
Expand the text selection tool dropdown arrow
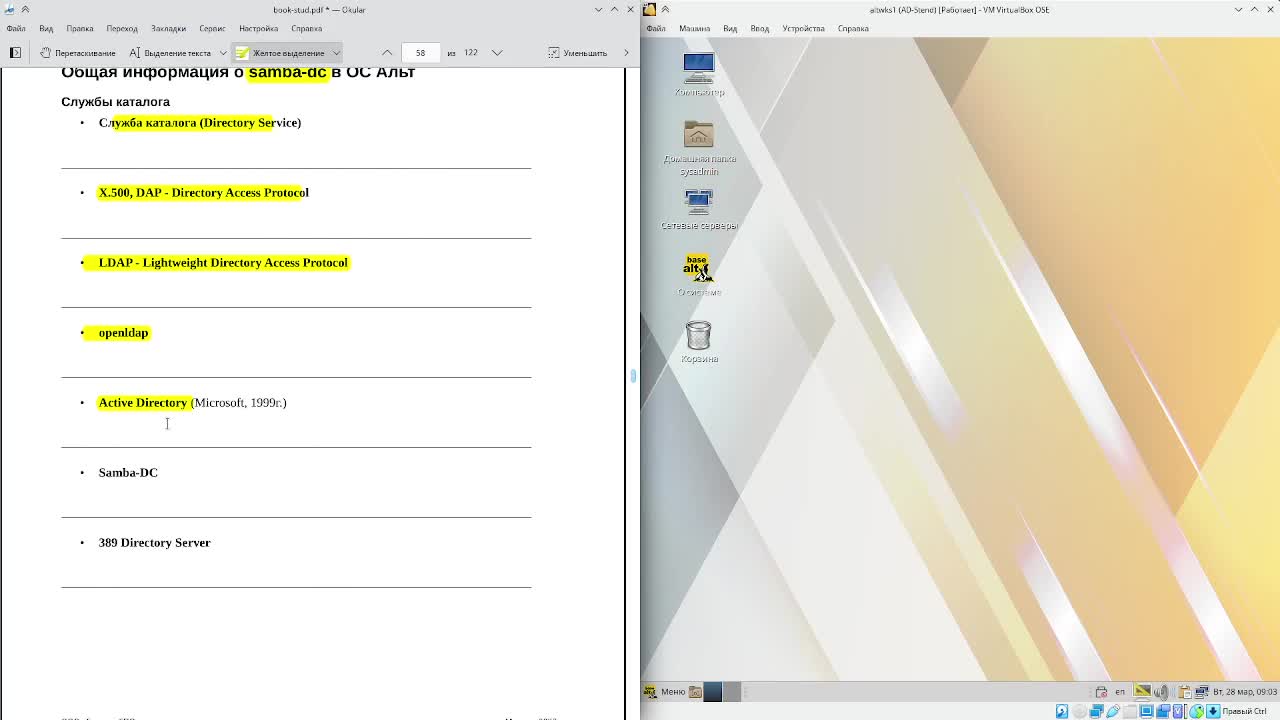click(222, 52)
